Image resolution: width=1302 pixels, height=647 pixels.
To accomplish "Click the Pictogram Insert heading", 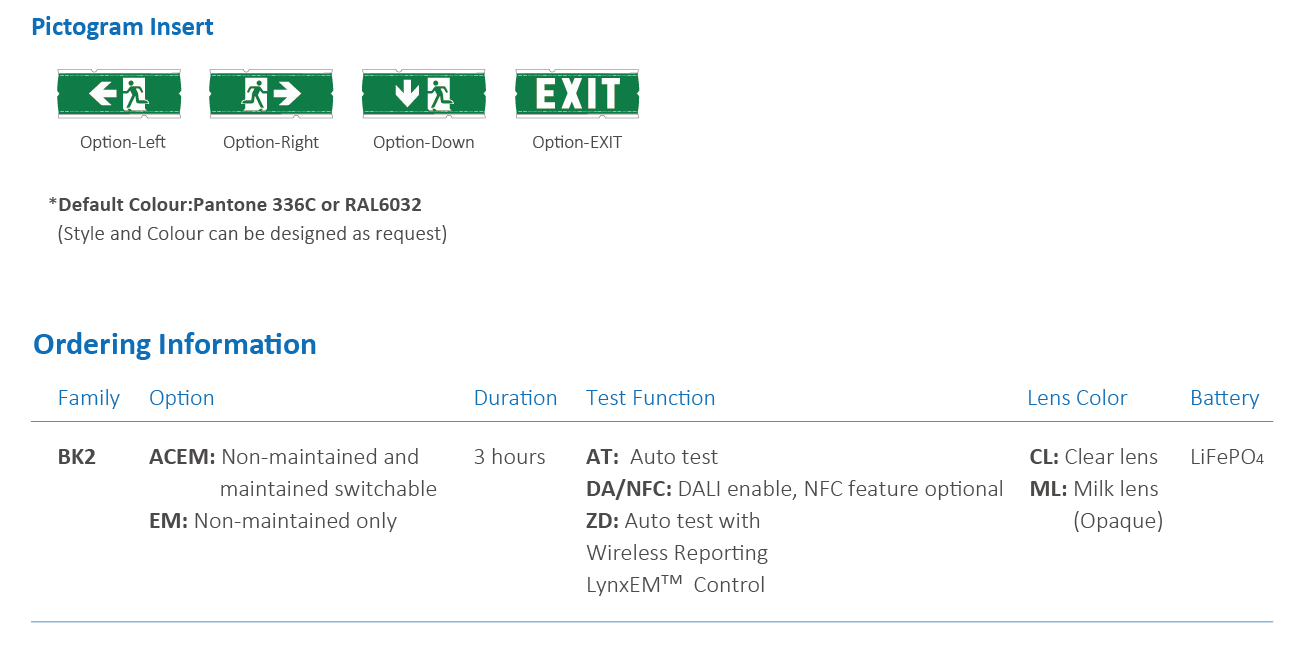I will [122, 27].
